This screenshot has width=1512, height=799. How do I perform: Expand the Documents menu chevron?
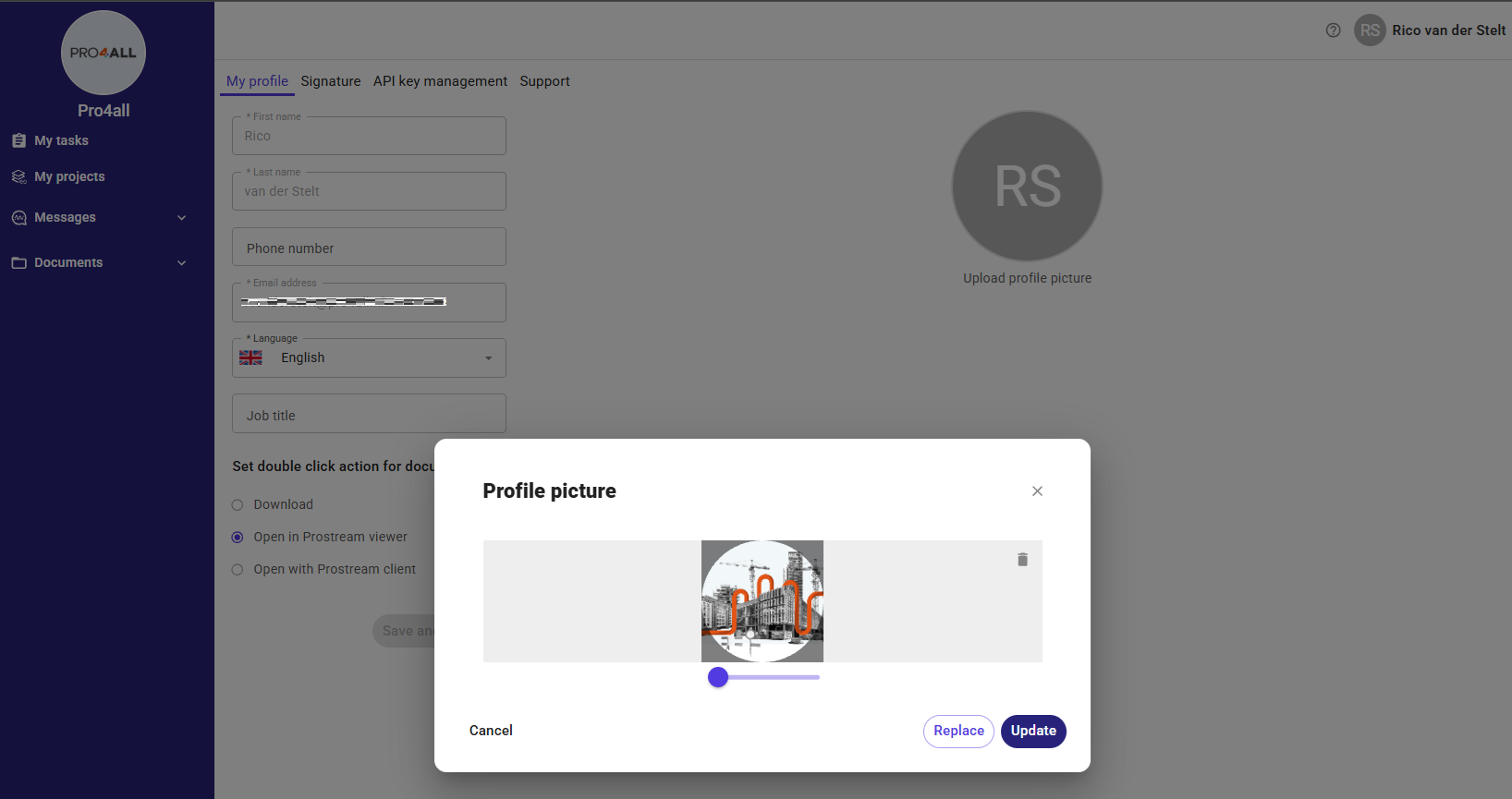coord(182,263)
